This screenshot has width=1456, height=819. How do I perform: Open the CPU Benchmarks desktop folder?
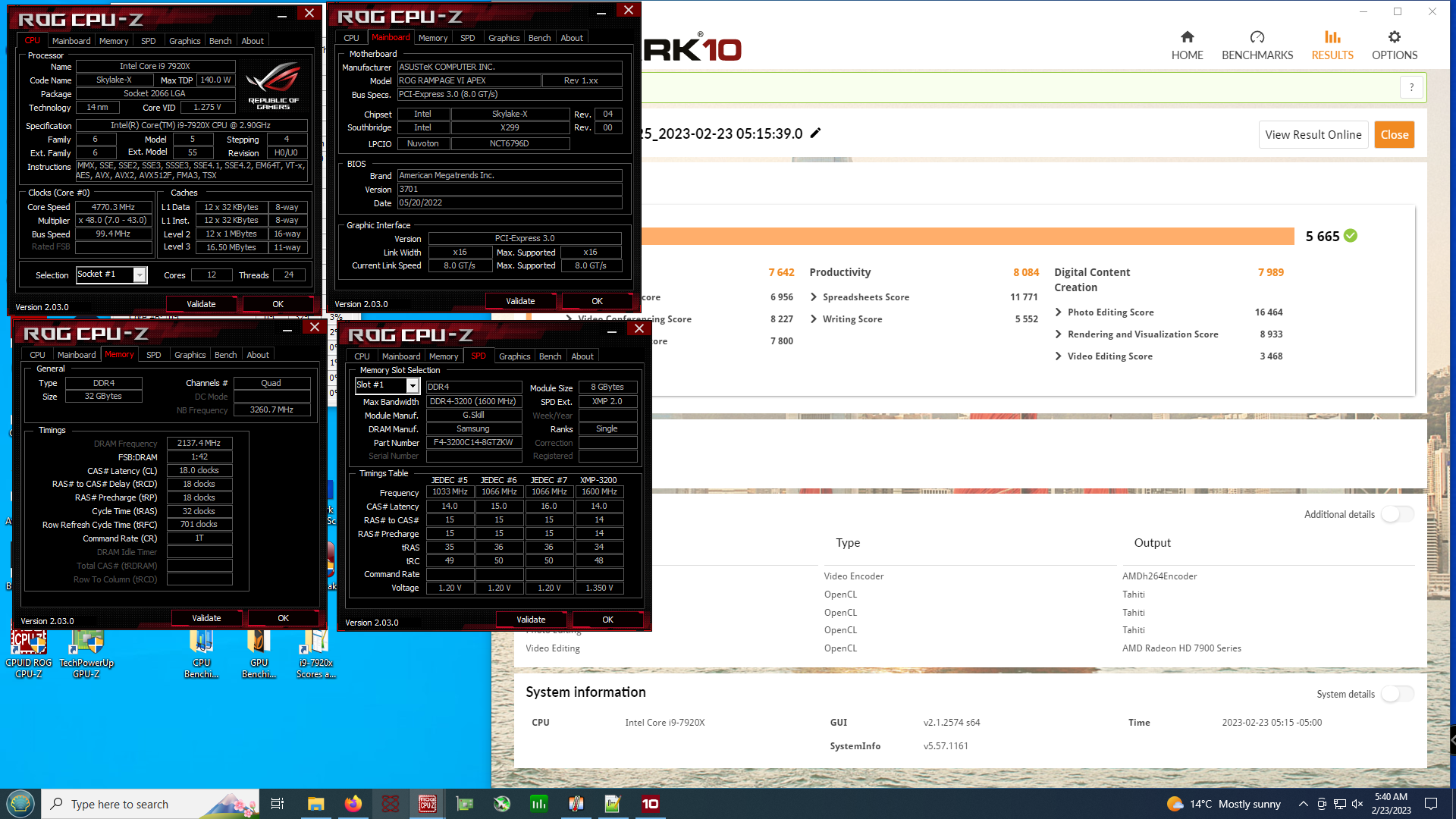(201, 654)
